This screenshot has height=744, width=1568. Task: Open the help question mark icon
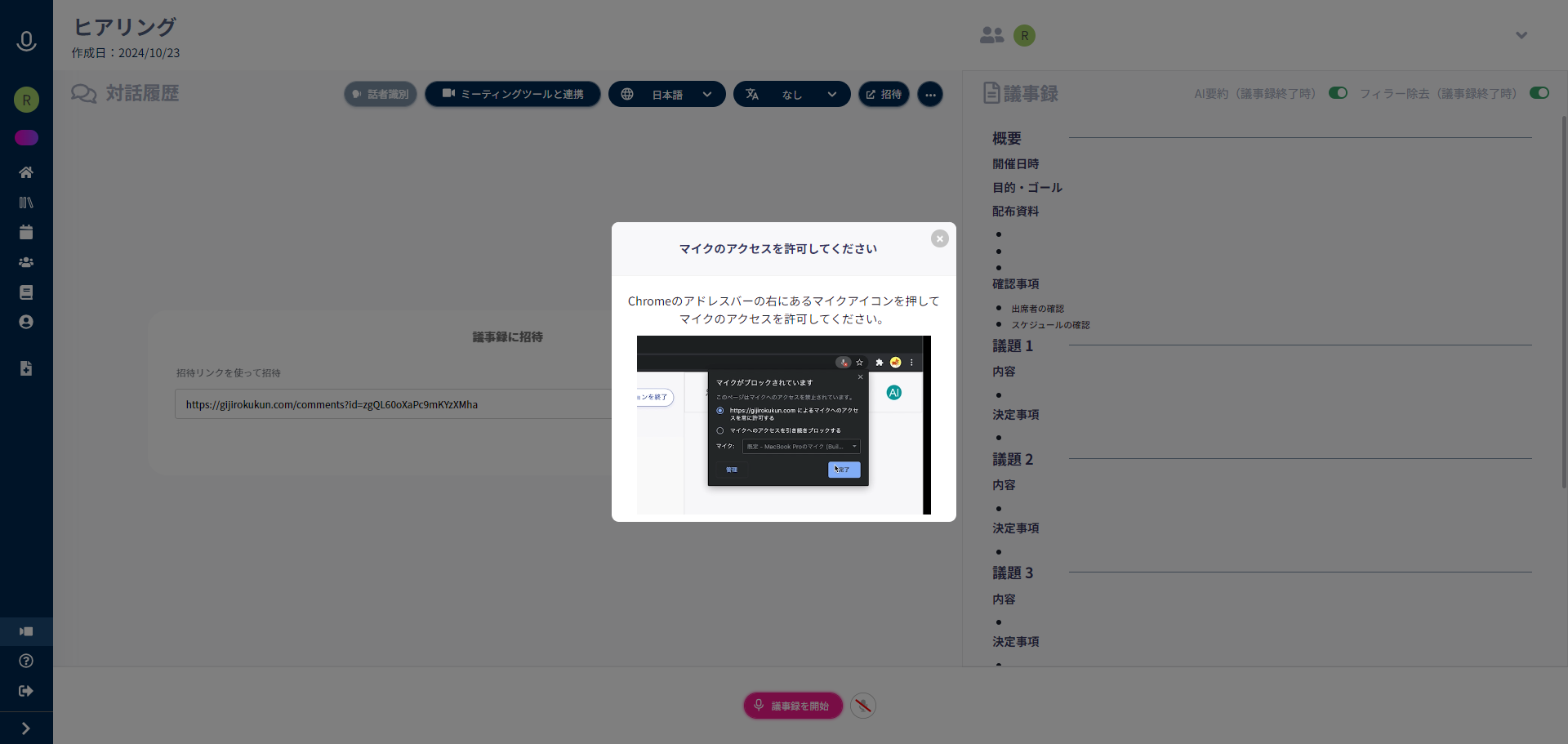[x=26, y=661]
